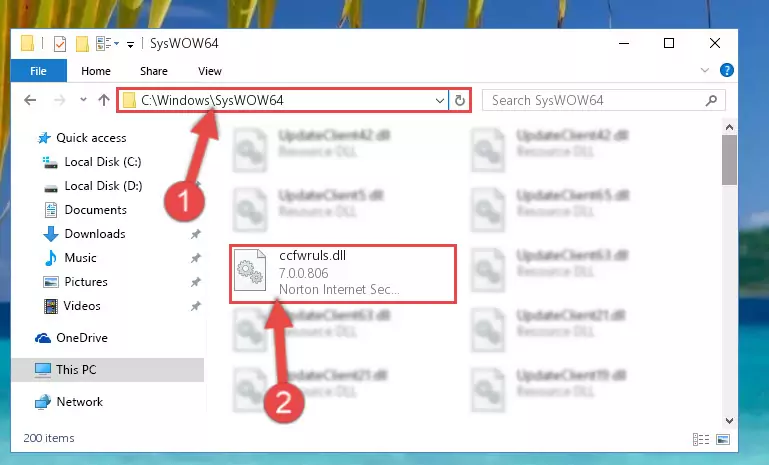Select OneDrive in navigation pane
769x465 pixels.
pos(81,338)
